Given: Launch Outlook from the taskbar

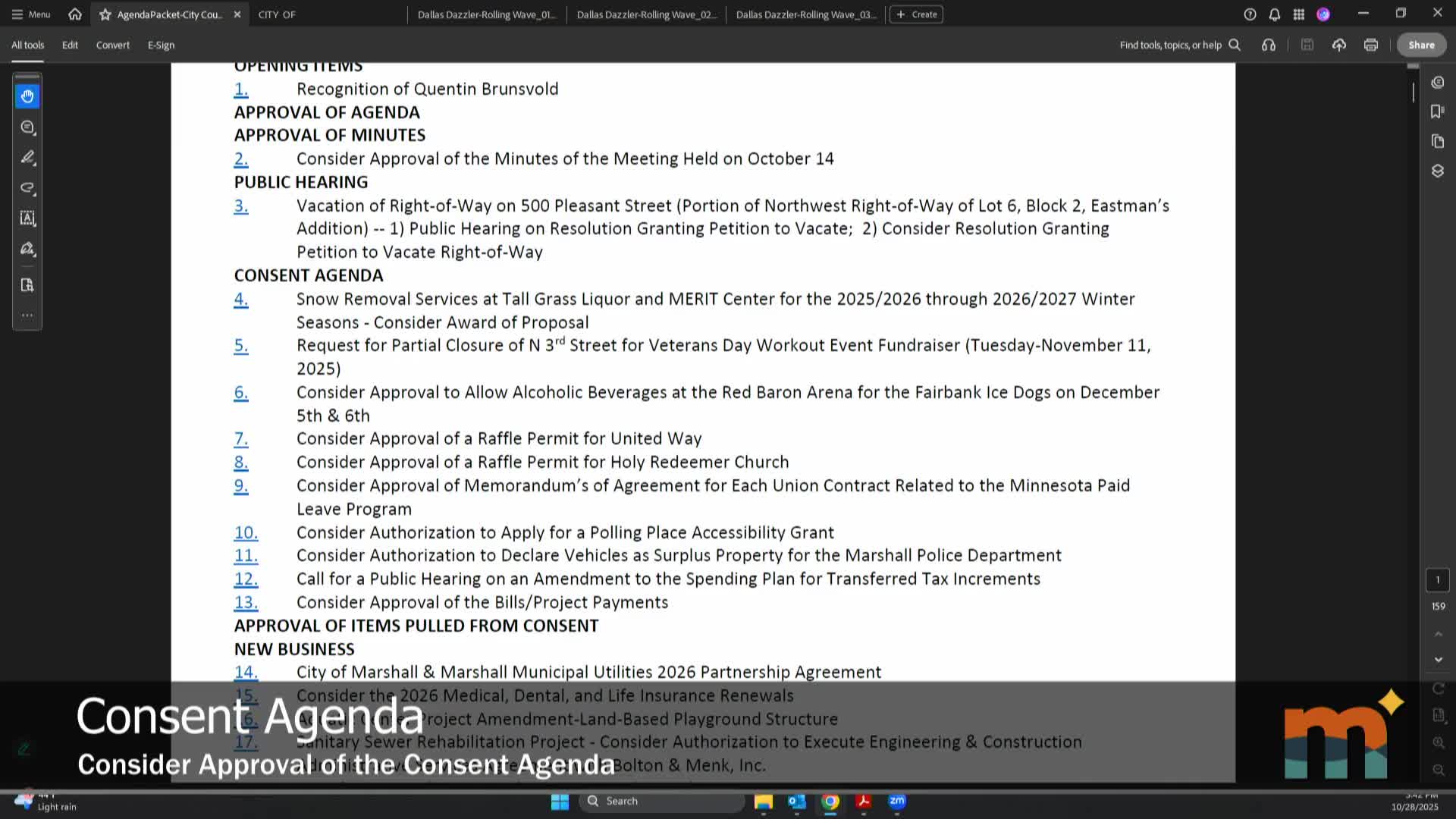Looking at the screenshot, I should (x=797, y=802).
